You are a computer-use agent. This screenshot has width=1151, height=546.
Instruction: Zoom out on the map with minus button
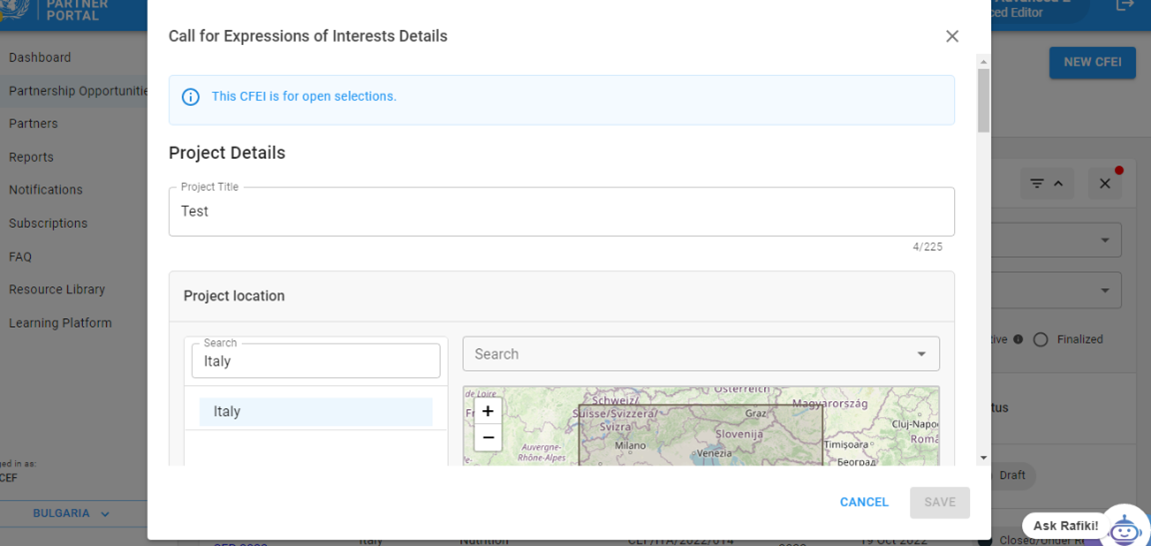coord(488,438)
